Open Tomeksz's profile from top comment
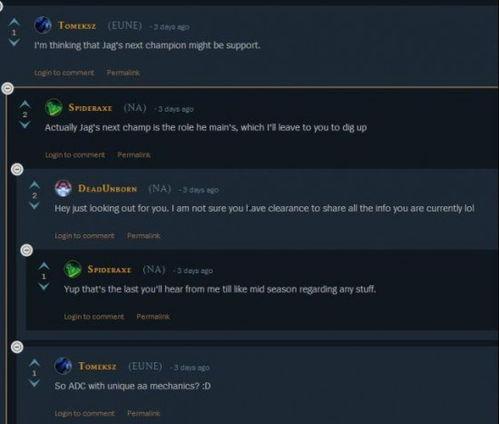Viewport: 499px width, 424px height. point(77,26)
